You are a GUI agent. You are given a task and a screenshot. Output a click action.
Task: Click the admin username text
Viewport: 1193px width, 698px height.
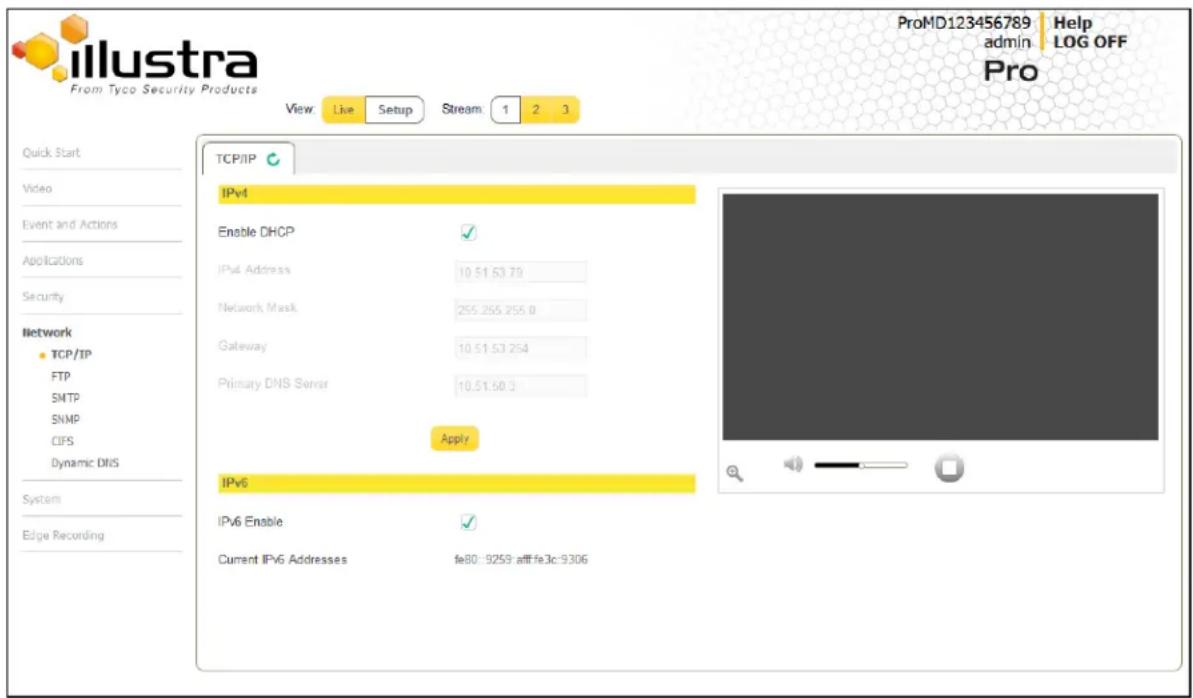pyautogui.click(x=1007, y=42)
